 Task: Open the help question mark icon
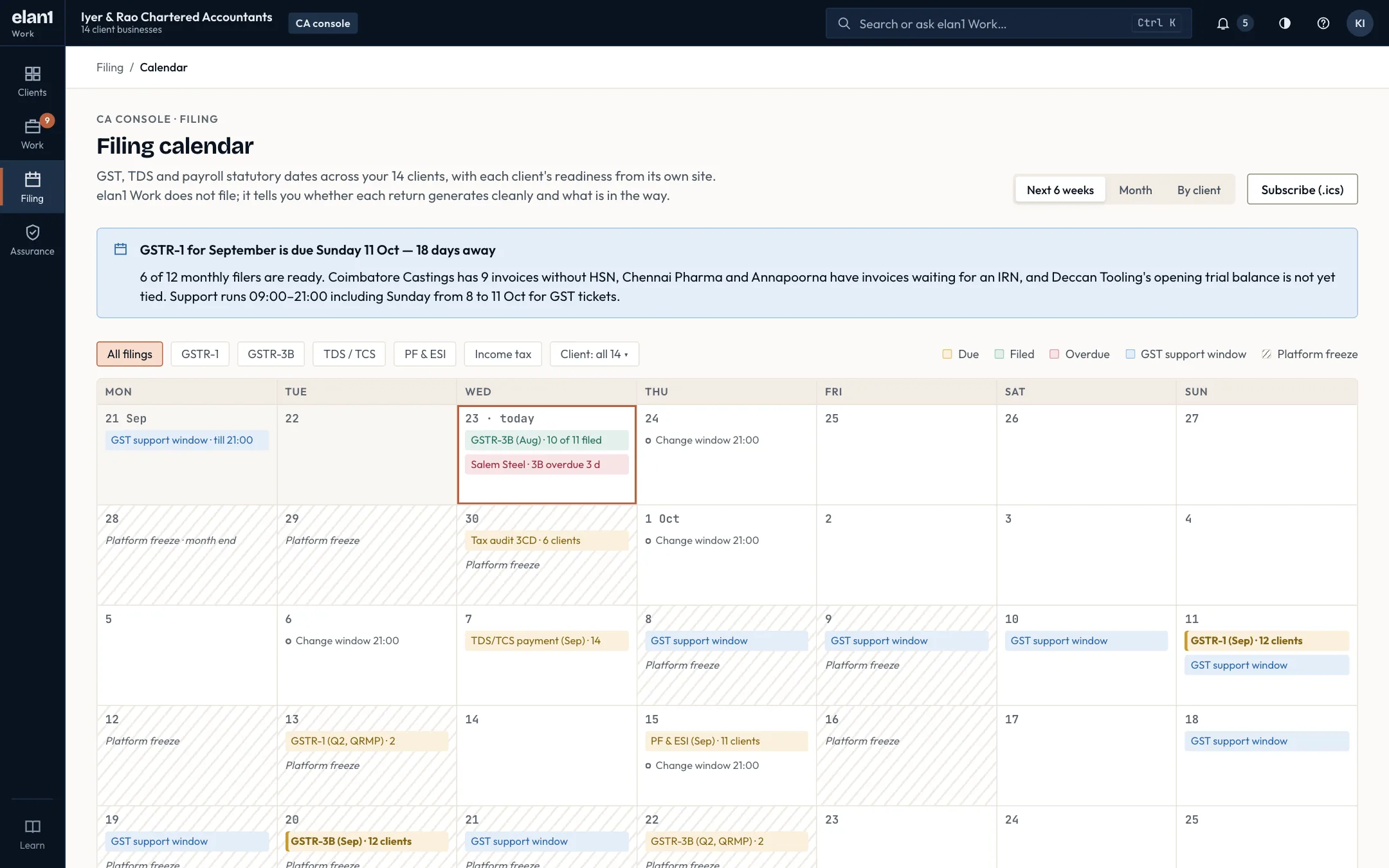point(1323,23)
